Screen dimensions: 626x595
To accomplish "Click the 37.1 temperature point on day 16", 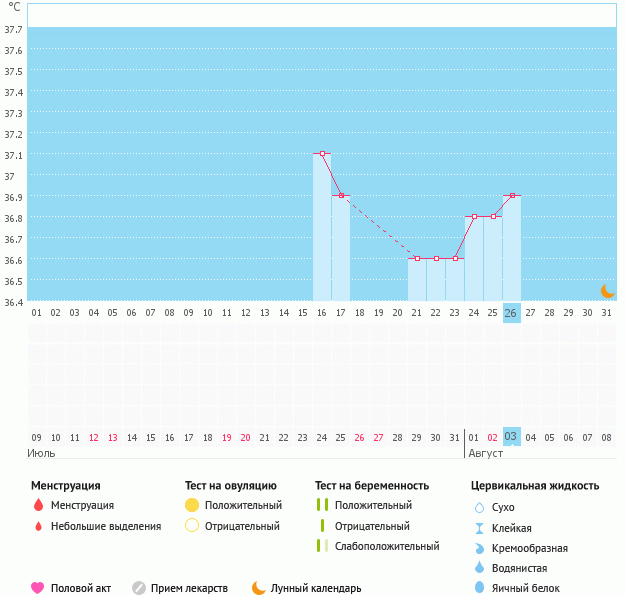I will click(x=323, y=154).
